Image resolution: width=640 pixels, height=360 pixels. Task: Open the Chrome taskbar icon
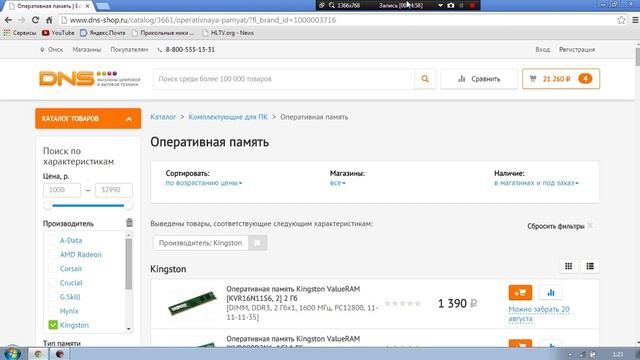[38, 354]
